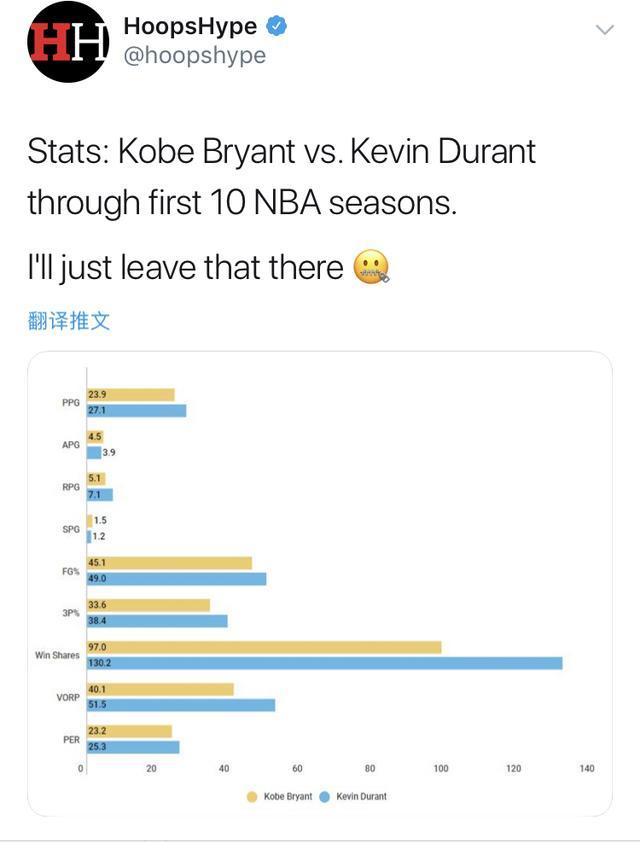Select the Kobe Bryant legend label

pyautogui.click(x=288, y=796)
